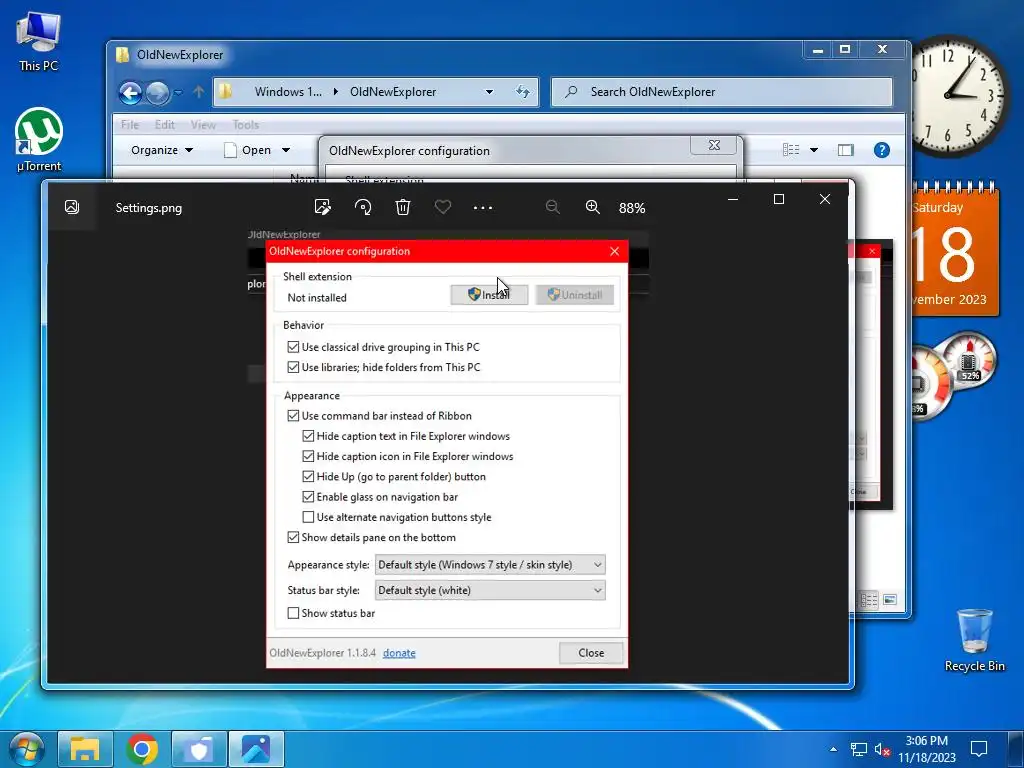1024x768 pixels.
Task: Zoom in using the plus magnifier
Action: pyautogui.click(x=593, y=207)
